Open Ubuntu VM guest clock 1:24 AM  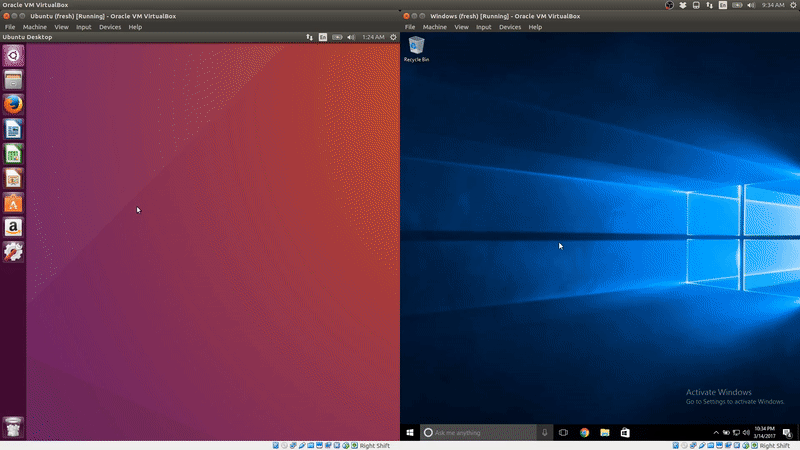(x=373, y=37)
